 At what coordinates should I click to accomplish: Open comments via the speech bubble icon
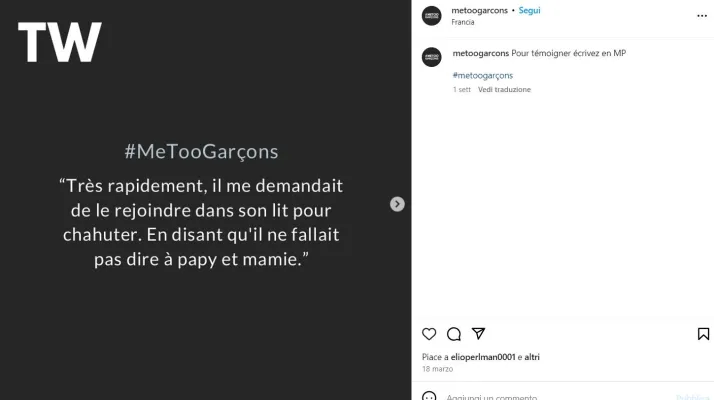tap(454, 334)
